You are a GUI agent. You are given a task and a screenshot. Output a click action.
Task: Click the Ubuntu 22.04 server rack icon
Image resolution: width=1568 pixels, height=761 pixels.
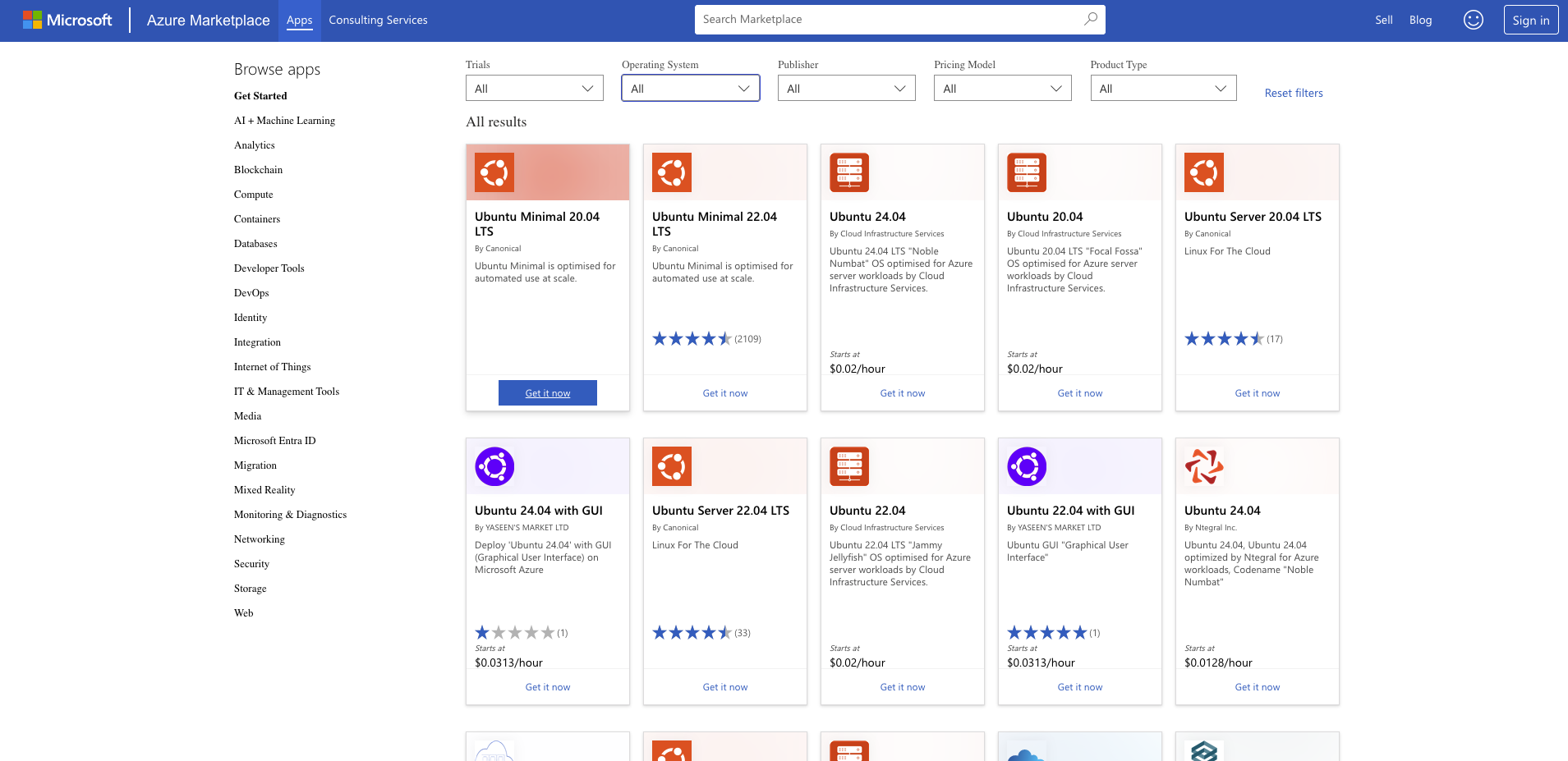click(849, 466)
